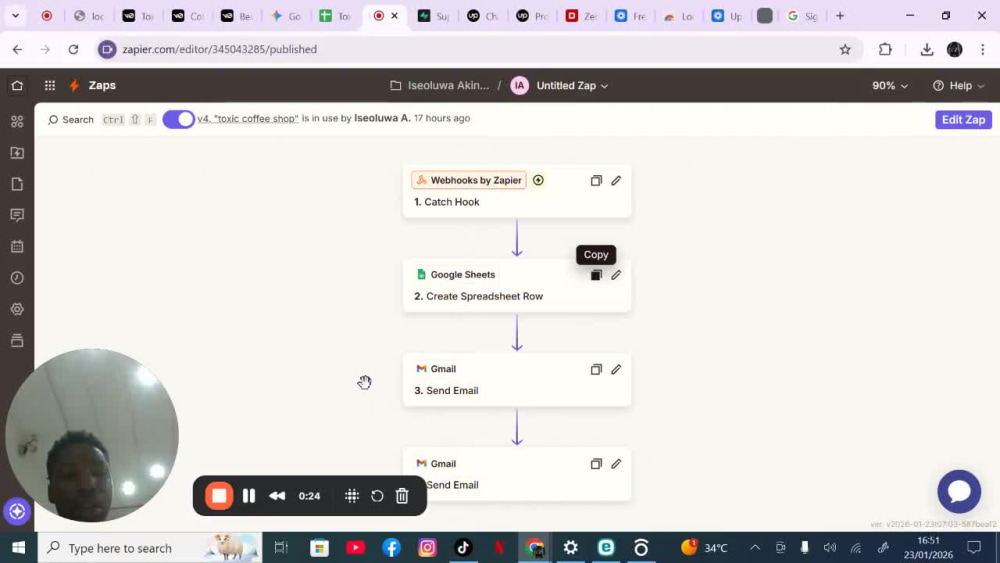Image resolution: width=1000 pixels, height=563 pixels.
Task: Open the Iseoluwa Akin folder breadcrumb
Action: pos(448,85)
